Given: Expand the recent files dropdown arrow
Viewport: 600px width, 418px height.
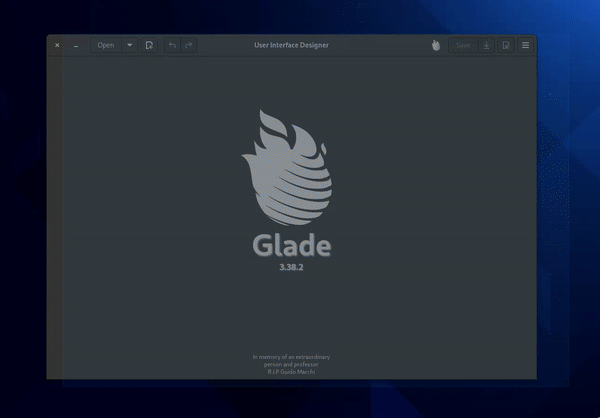Looking at the screenshot, I should coord(130,45).
